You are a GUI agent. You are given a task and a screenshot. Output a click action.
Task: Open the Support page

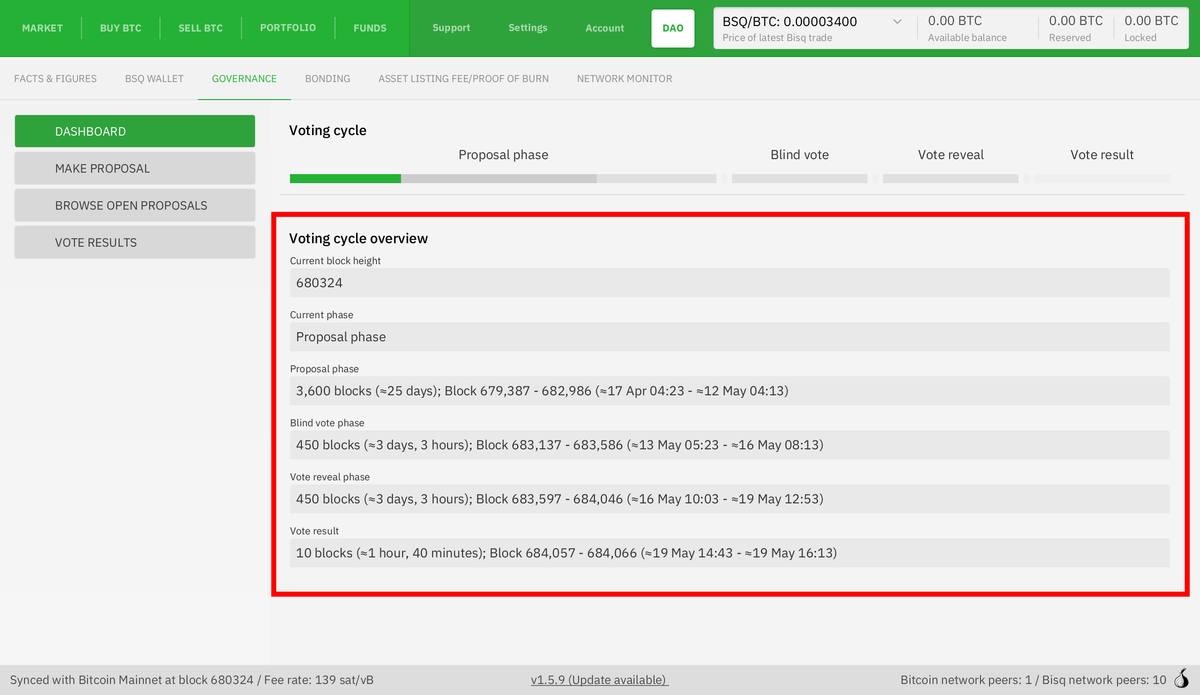pyautogui.click(x=451, y=28)
